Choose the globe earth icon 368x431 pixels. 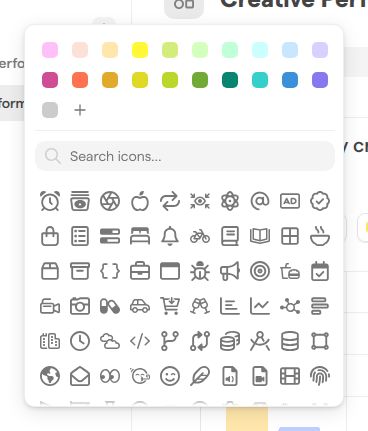tap(50, 376)
